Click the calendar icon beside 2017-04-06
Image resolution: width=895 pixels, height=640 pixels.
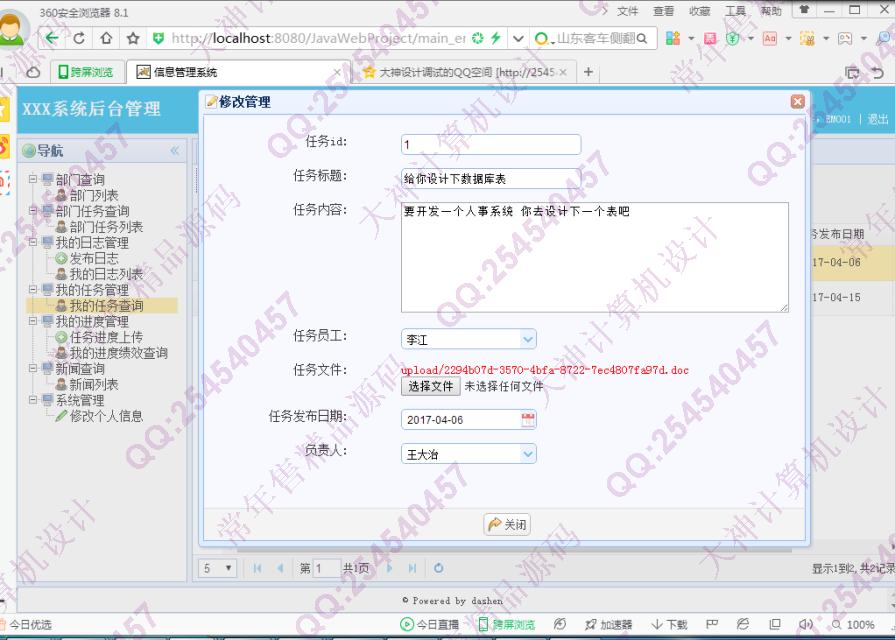(528, 420)
